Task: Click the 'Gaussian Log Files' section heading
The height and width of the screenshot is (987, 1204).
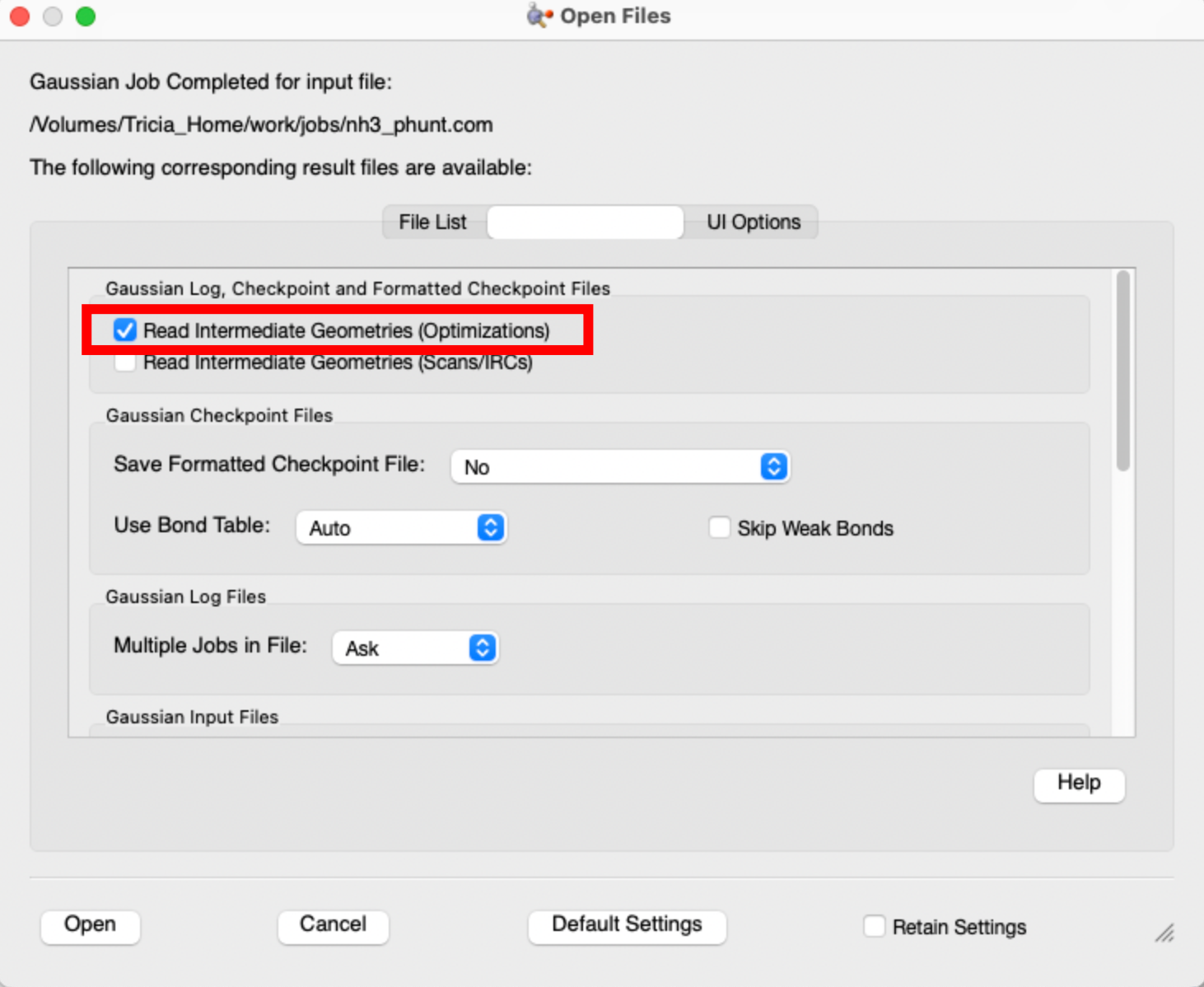Action: pyautogui.click(x=186, y=596)
